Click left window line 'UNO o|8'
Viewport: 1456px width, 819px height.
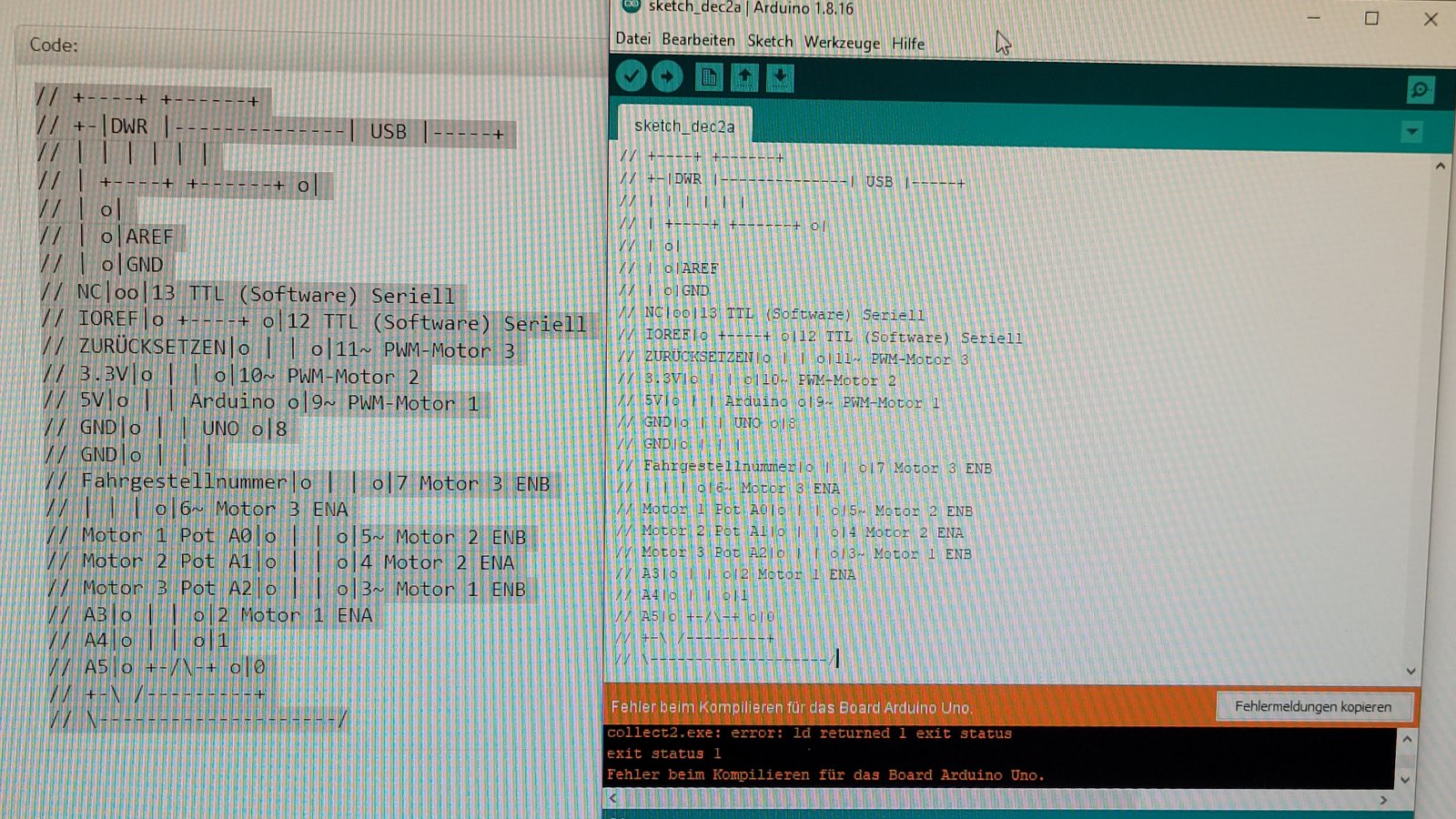coord(166,428)
